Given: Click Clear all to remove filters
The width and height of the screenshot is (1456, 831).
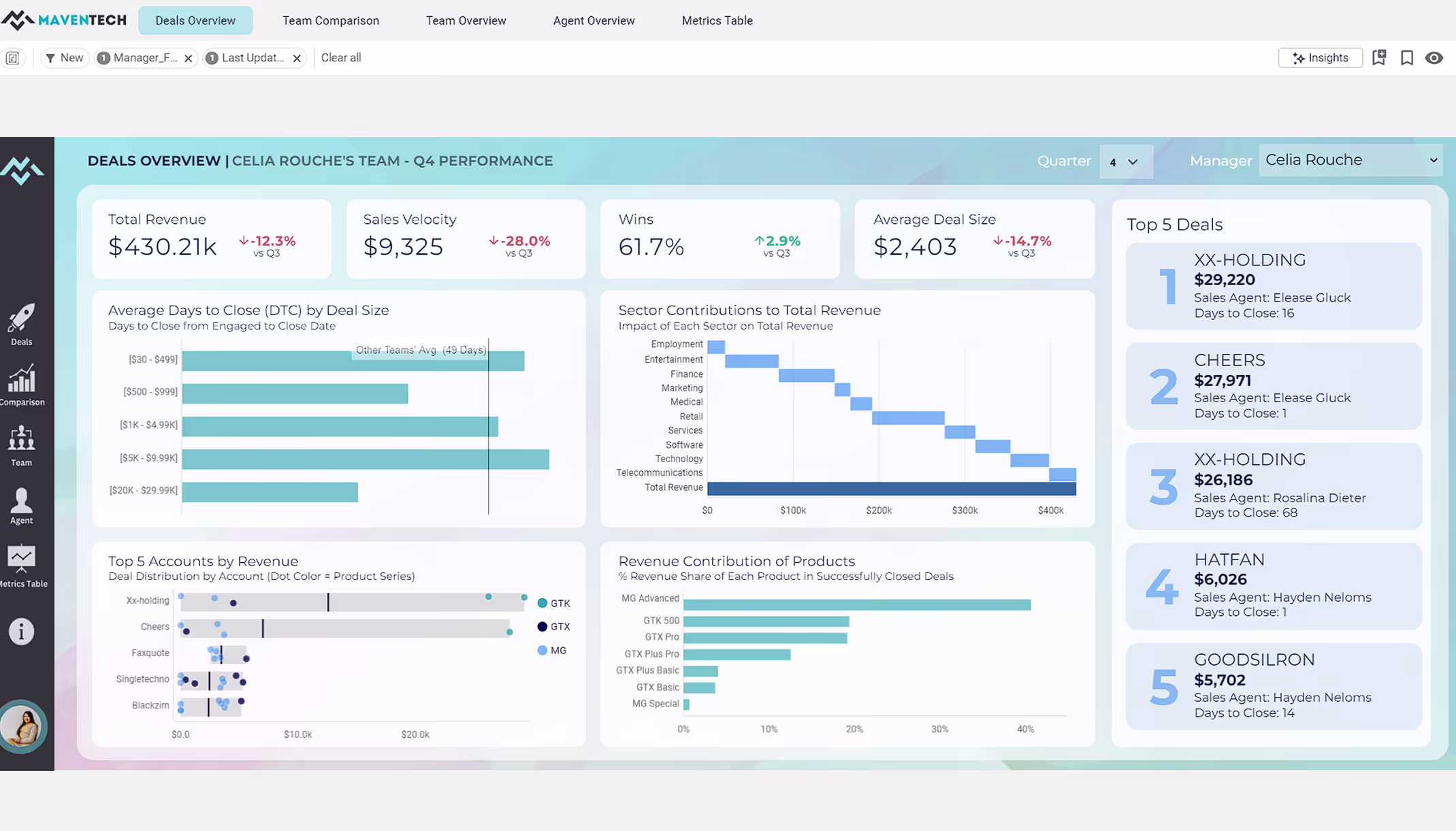Looking at the screenshot, I should click(341, 58).
